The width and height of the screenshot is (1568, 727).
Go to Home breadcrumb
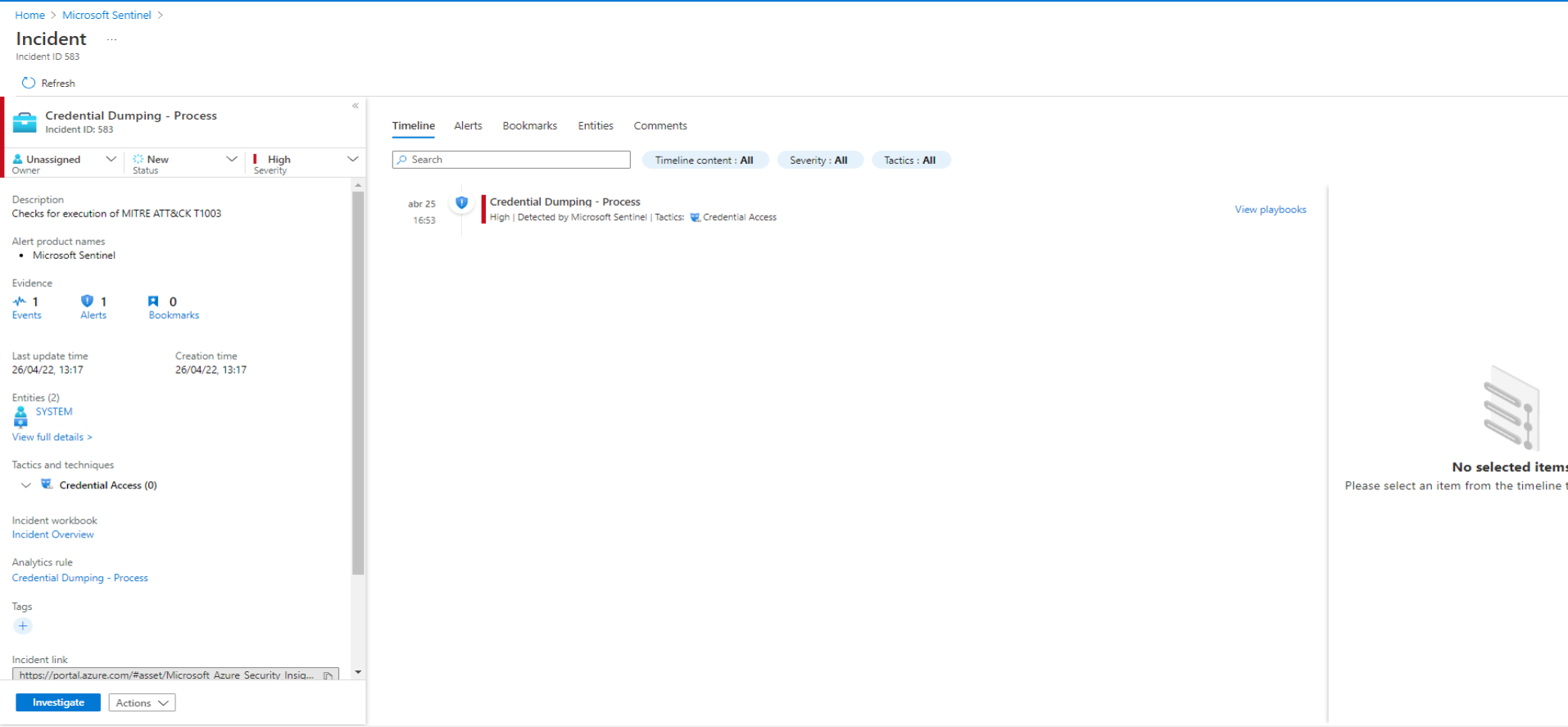pyautogui.click(x=30, y=15)
